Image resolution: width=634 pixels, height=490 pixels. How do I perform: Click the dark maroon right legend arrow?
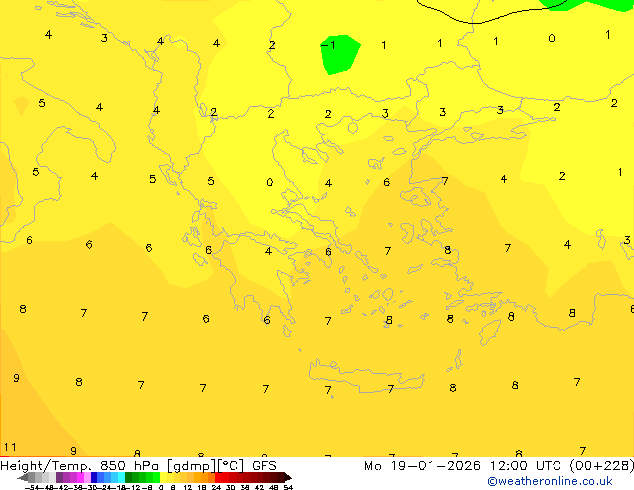click(x=288, y=478)
